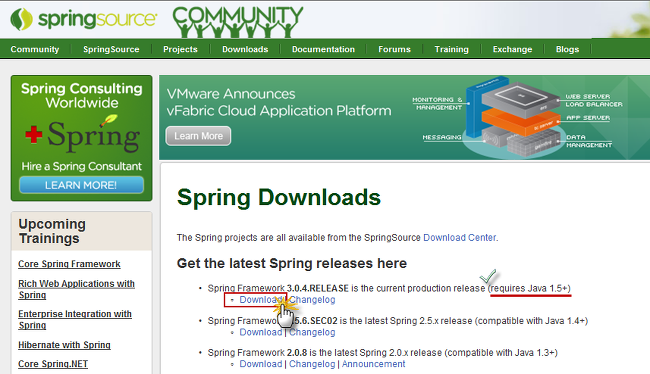Open Forums in the nav bar

click(x=394, y=49)
